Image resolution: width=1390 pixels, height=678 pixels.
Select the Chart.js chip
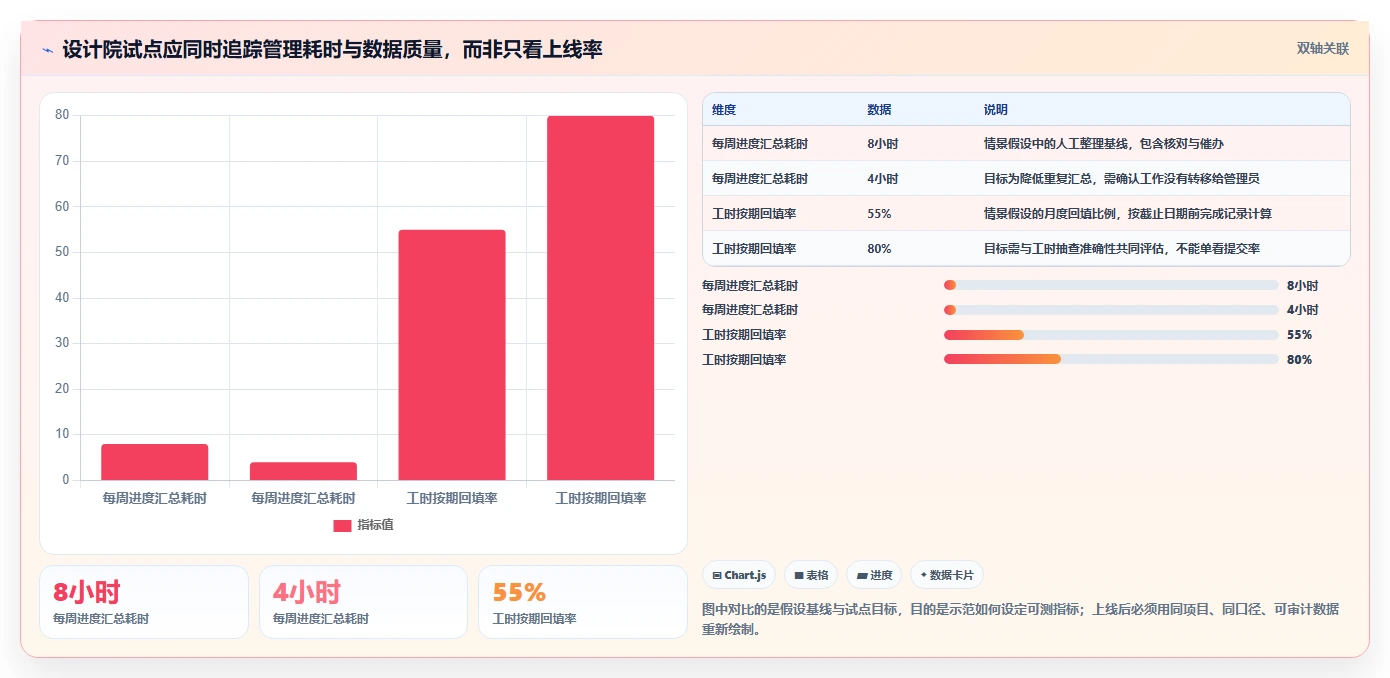point(739,575)
